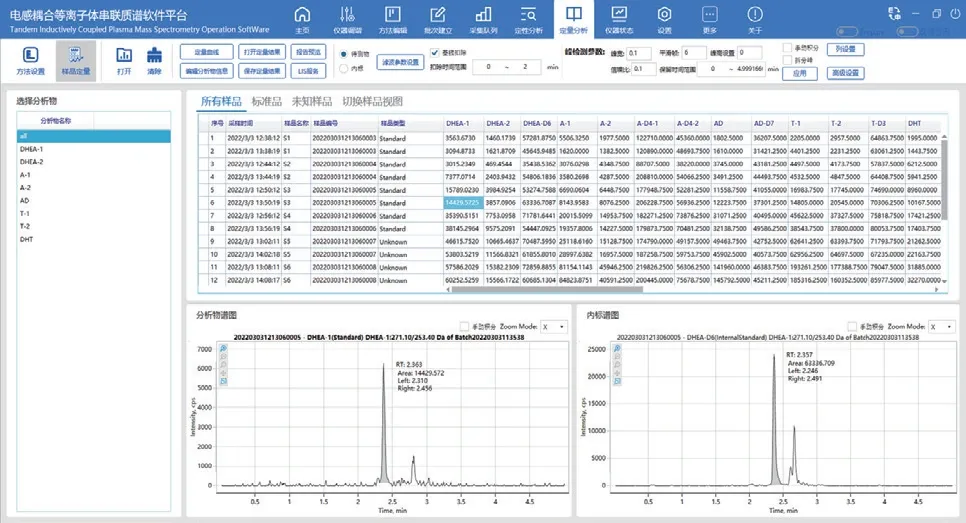Open Zoom Mode dropdown in internal standard panel
The height and width of the screenshot is (523, 966).
[x=942, y=326]
